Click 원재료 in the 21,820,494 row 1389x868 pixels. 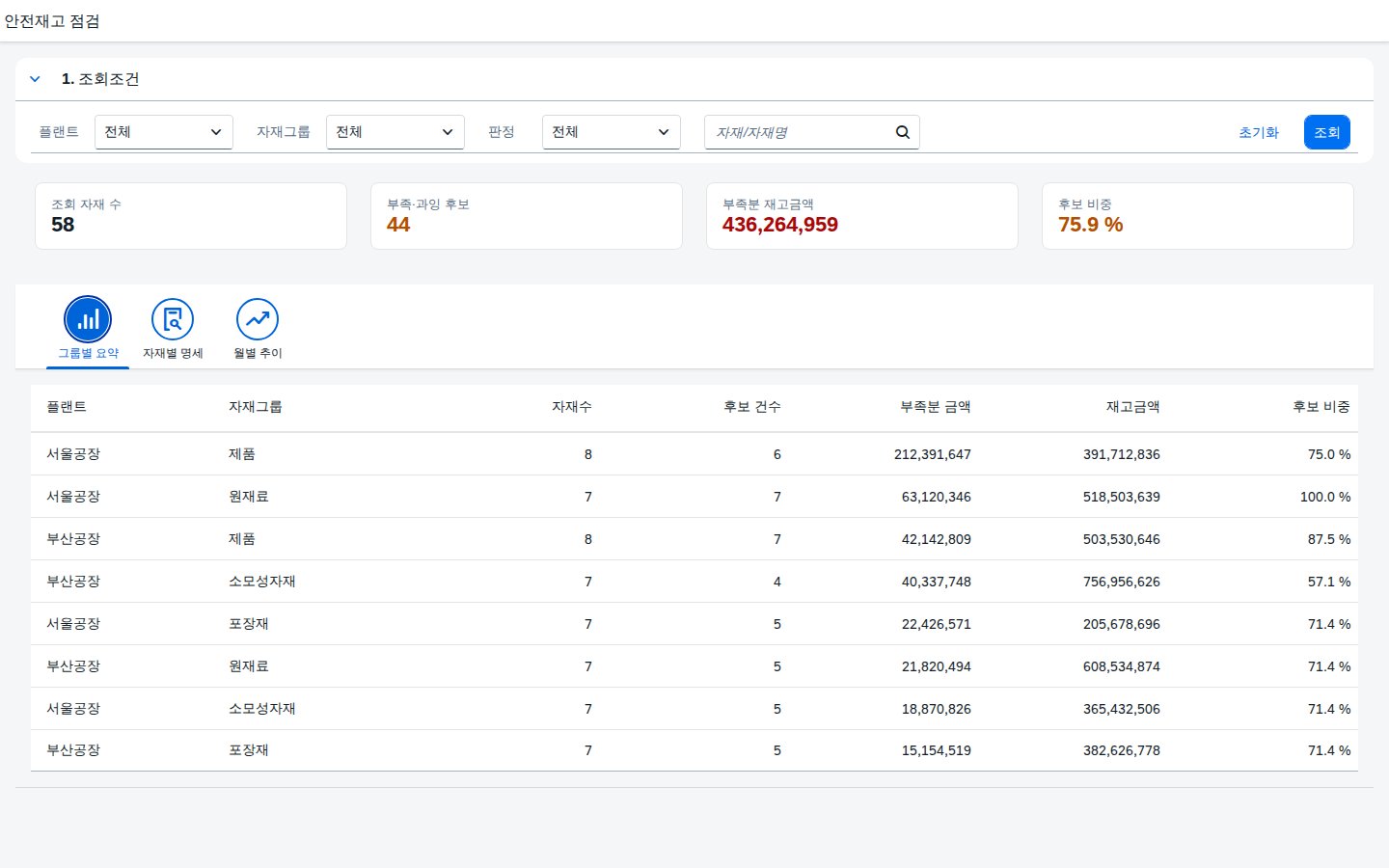pyautogui.click(x=249, y=666)
